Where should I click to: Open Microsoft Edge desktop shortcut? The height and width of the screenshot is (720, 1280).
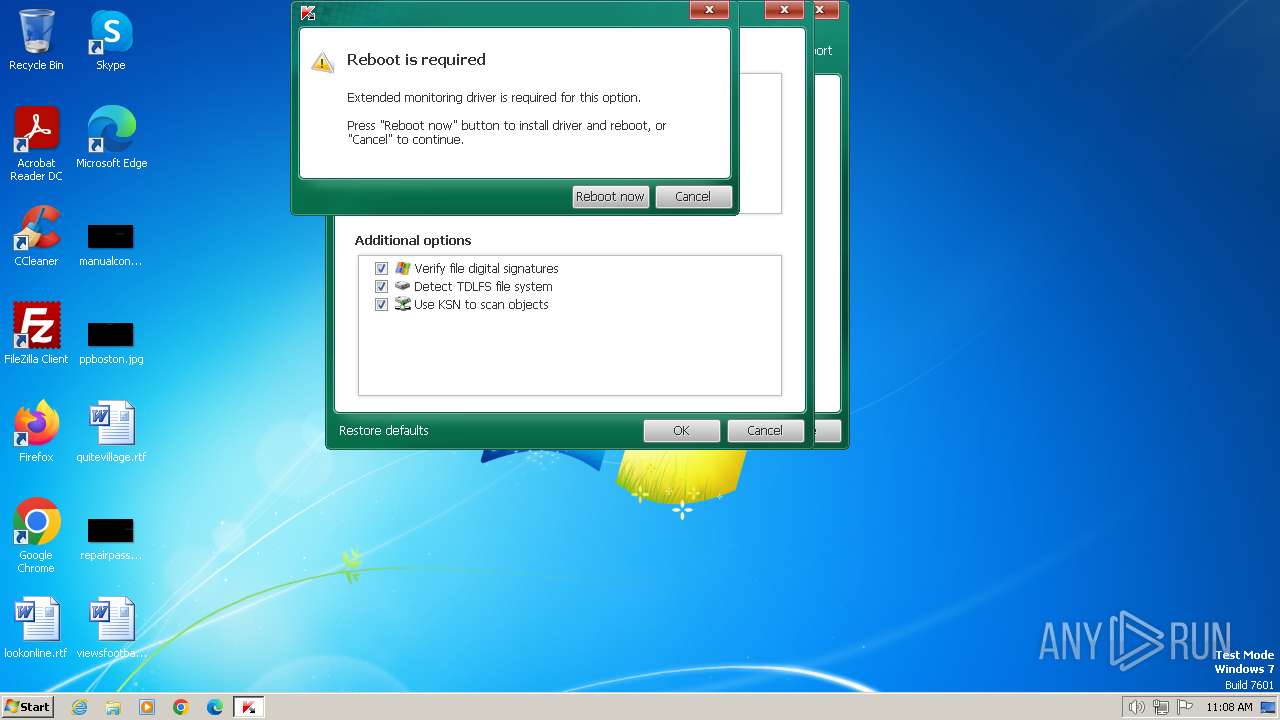[x=111, y=138]
